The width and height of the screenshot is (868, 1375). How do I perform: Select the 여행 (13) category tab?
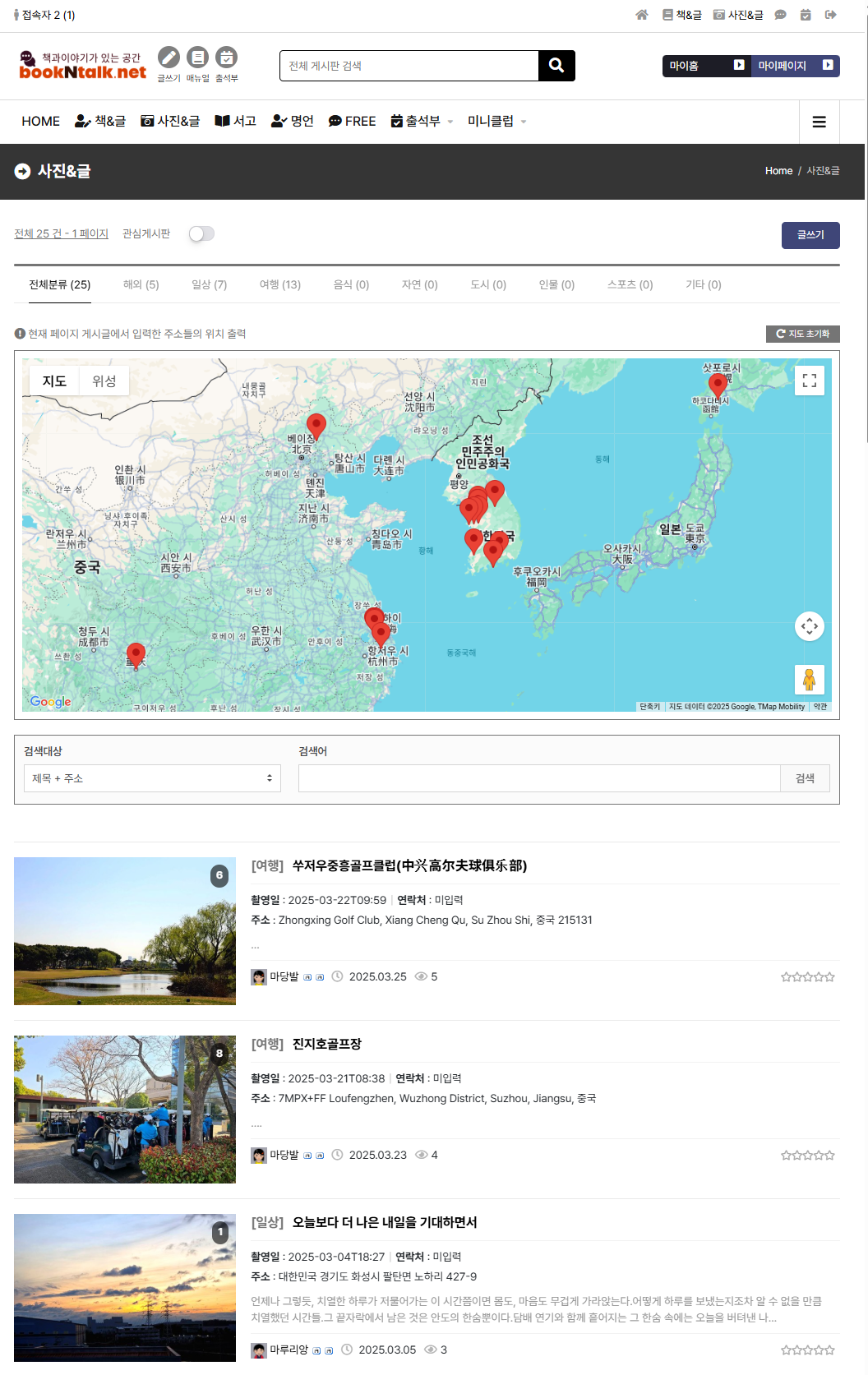click(x=279, y=285)
